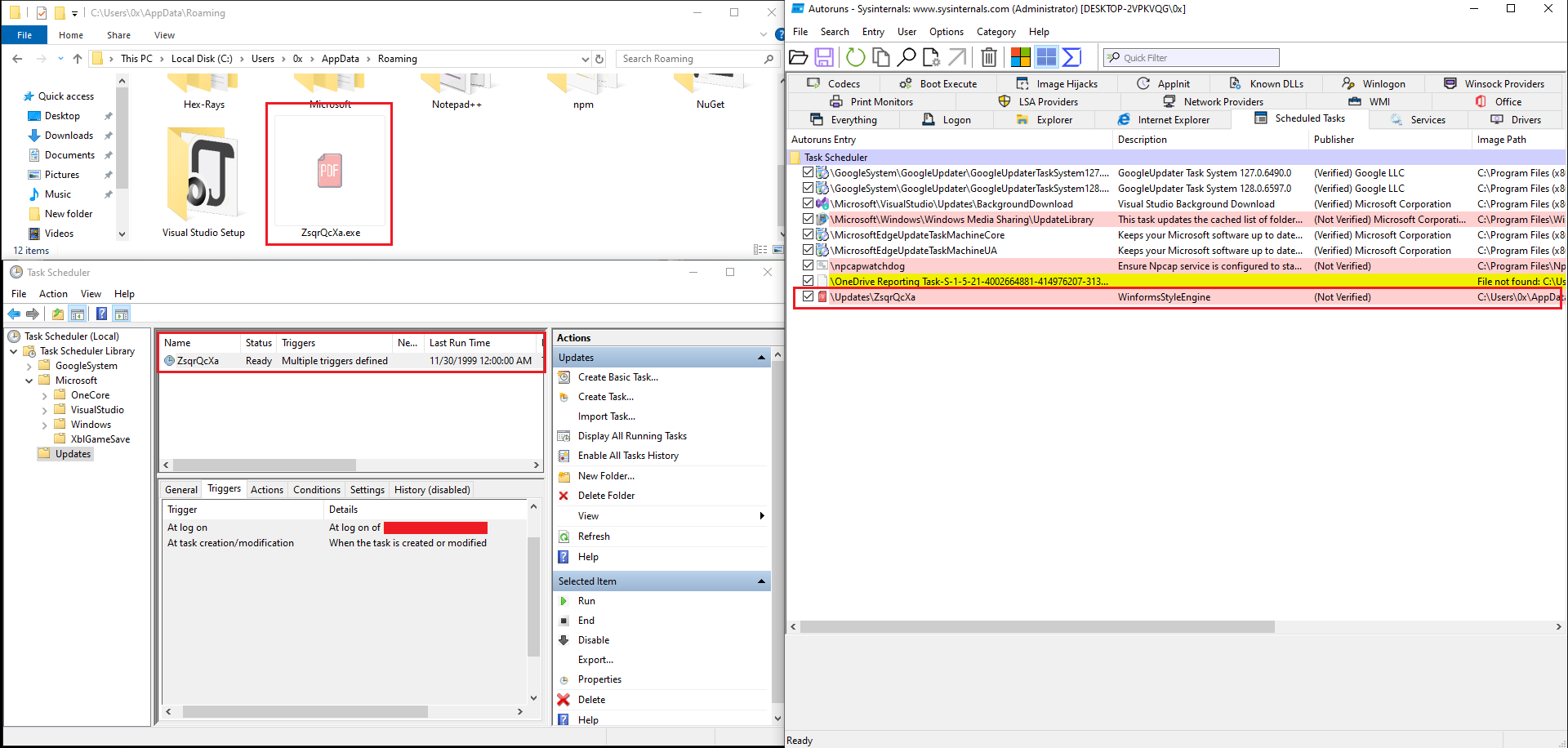Image resolution: width=1568 pixels, height=748 pixels.
Task: Click the blue Sigma VirusTotal icon
Action: 1071,57
